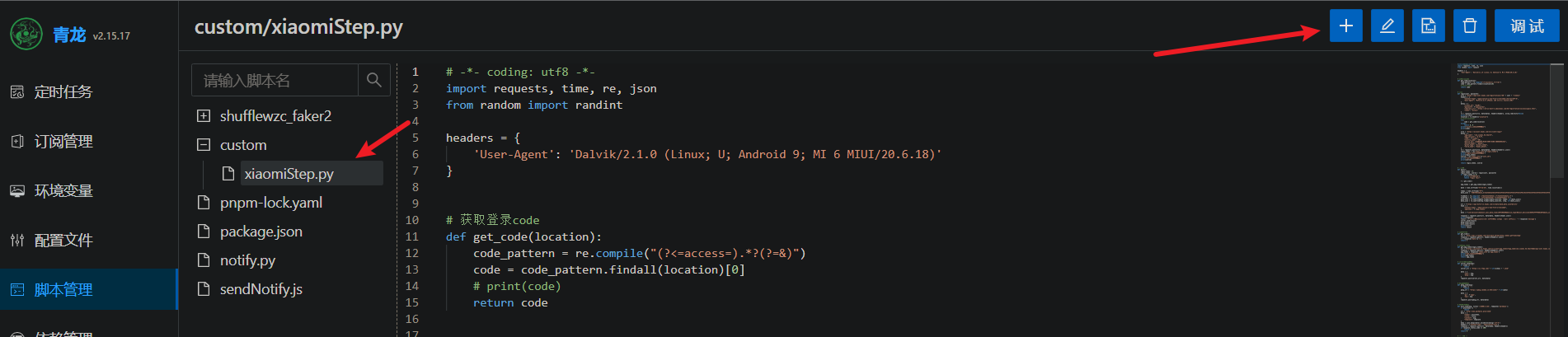Click the scheduled tasks (定时任务) sidebar icon
1568x337 pixels.
tap(17, 92)
